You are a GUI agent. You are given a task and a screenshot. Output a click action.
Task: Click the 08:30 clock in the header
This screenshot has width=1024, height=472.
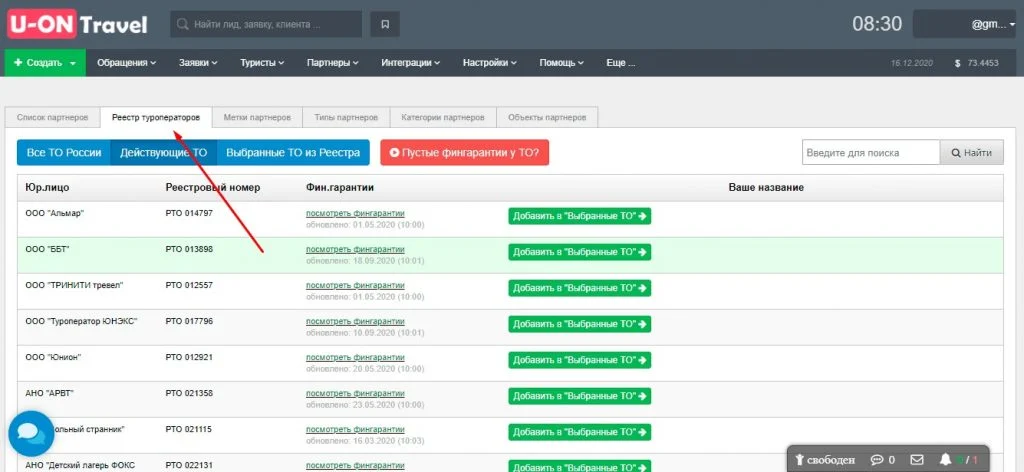tap(877, 24)
